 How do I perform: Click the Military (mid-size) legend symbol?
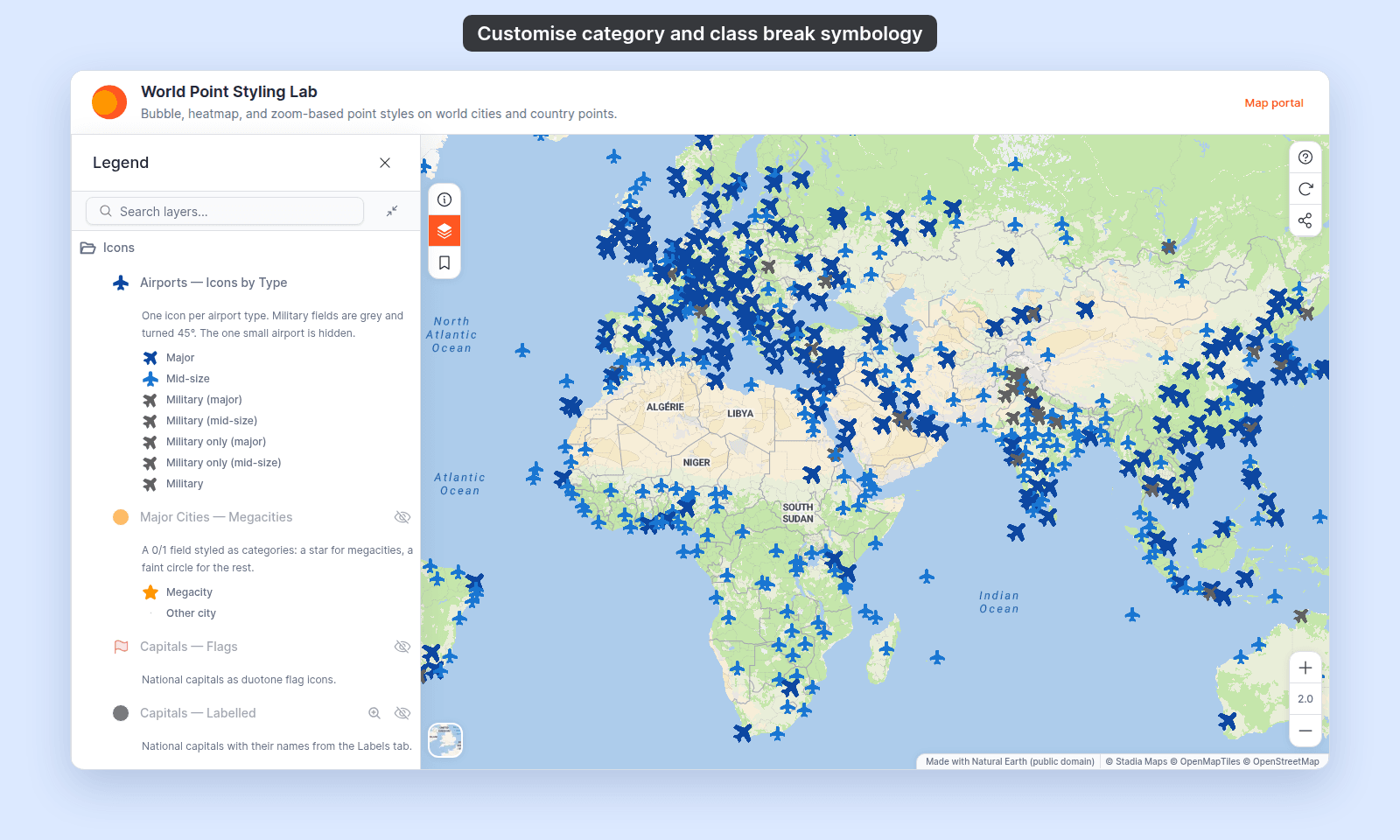click(x=150, y=421)
